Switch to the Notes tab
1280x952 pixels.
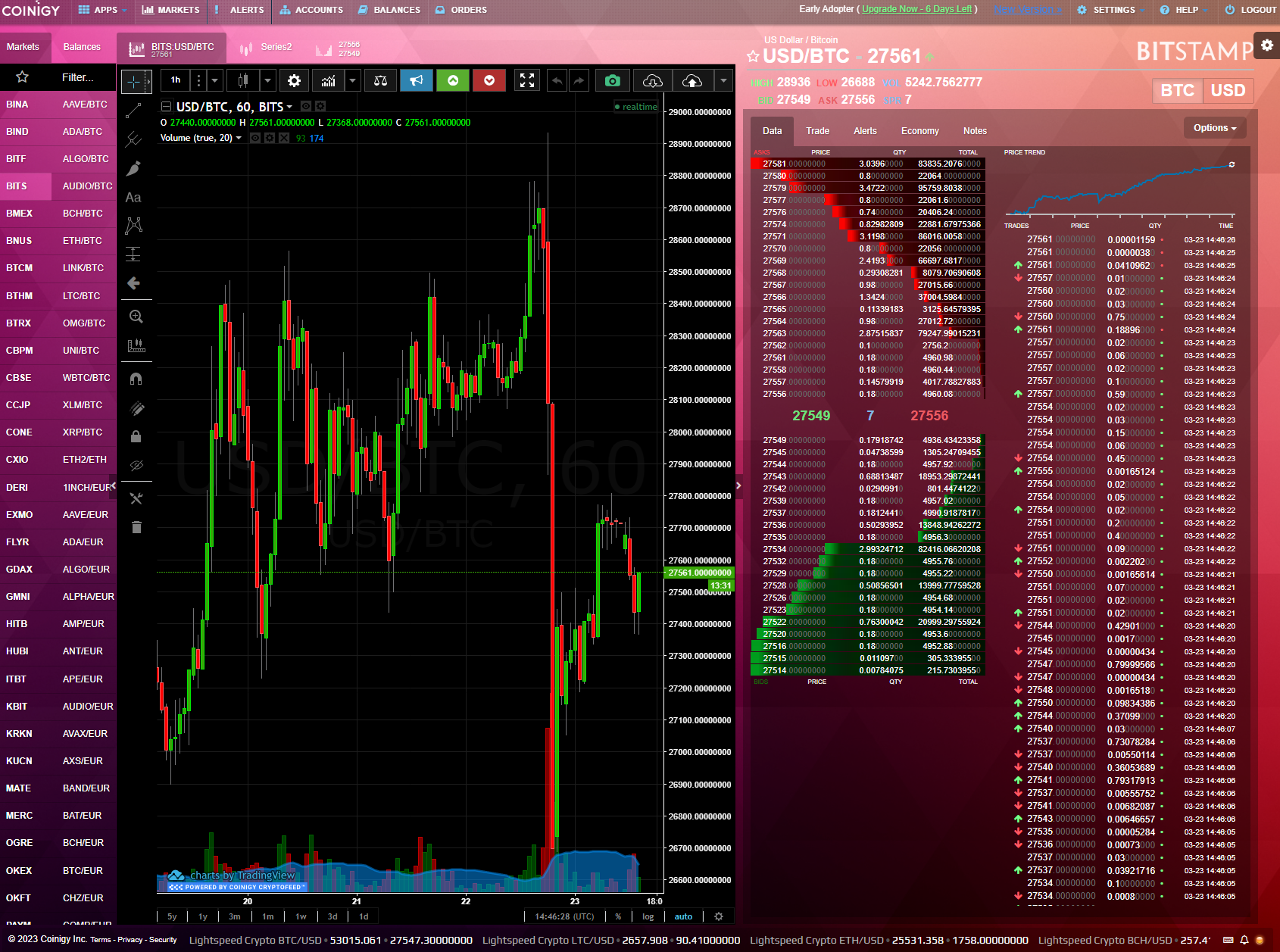[x=975, y=131]
